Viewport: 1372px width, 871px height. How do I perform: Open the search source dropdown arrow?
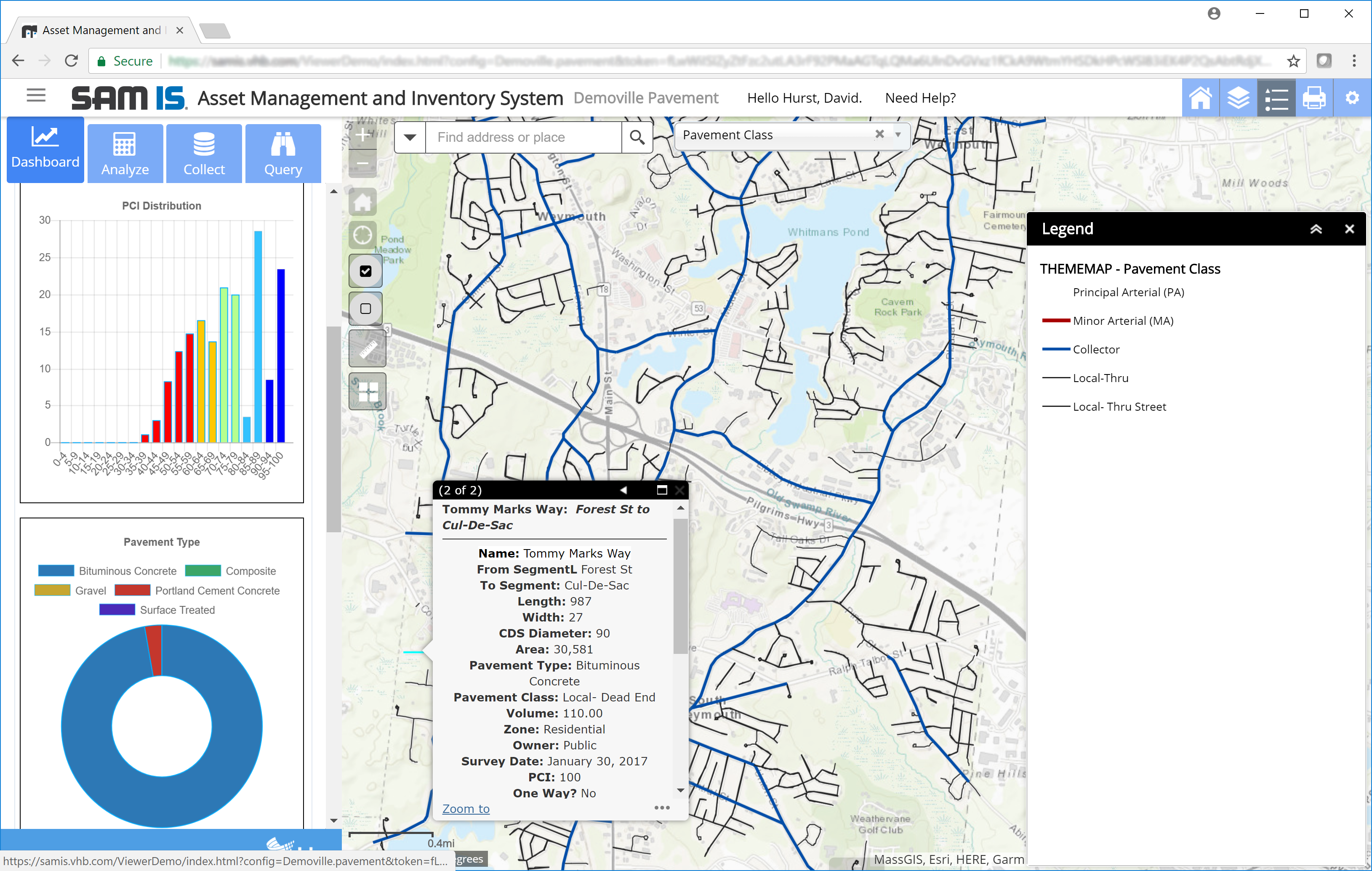click(410, 137)
